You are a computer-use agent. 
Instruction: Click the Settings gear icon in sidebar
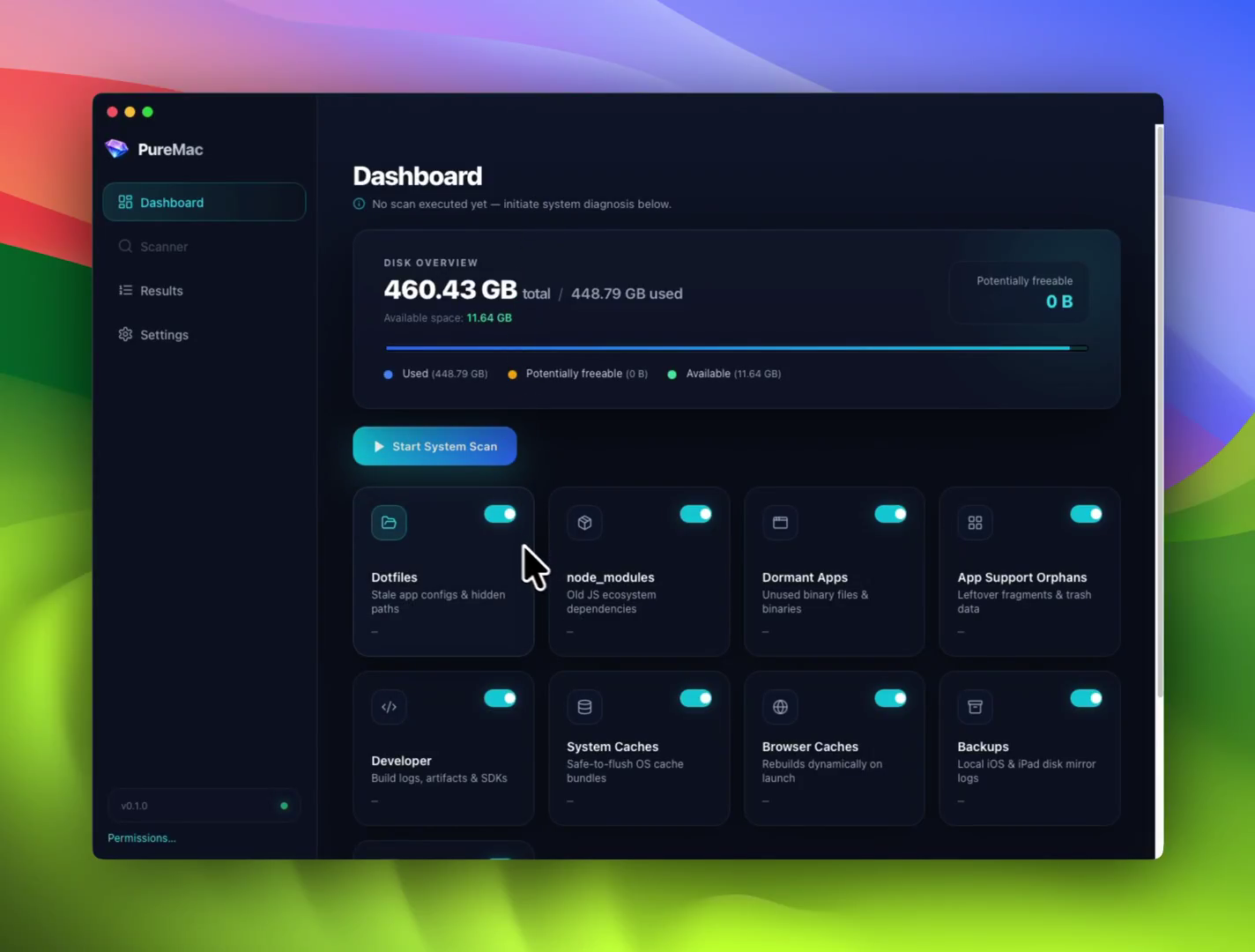point(125,334)
